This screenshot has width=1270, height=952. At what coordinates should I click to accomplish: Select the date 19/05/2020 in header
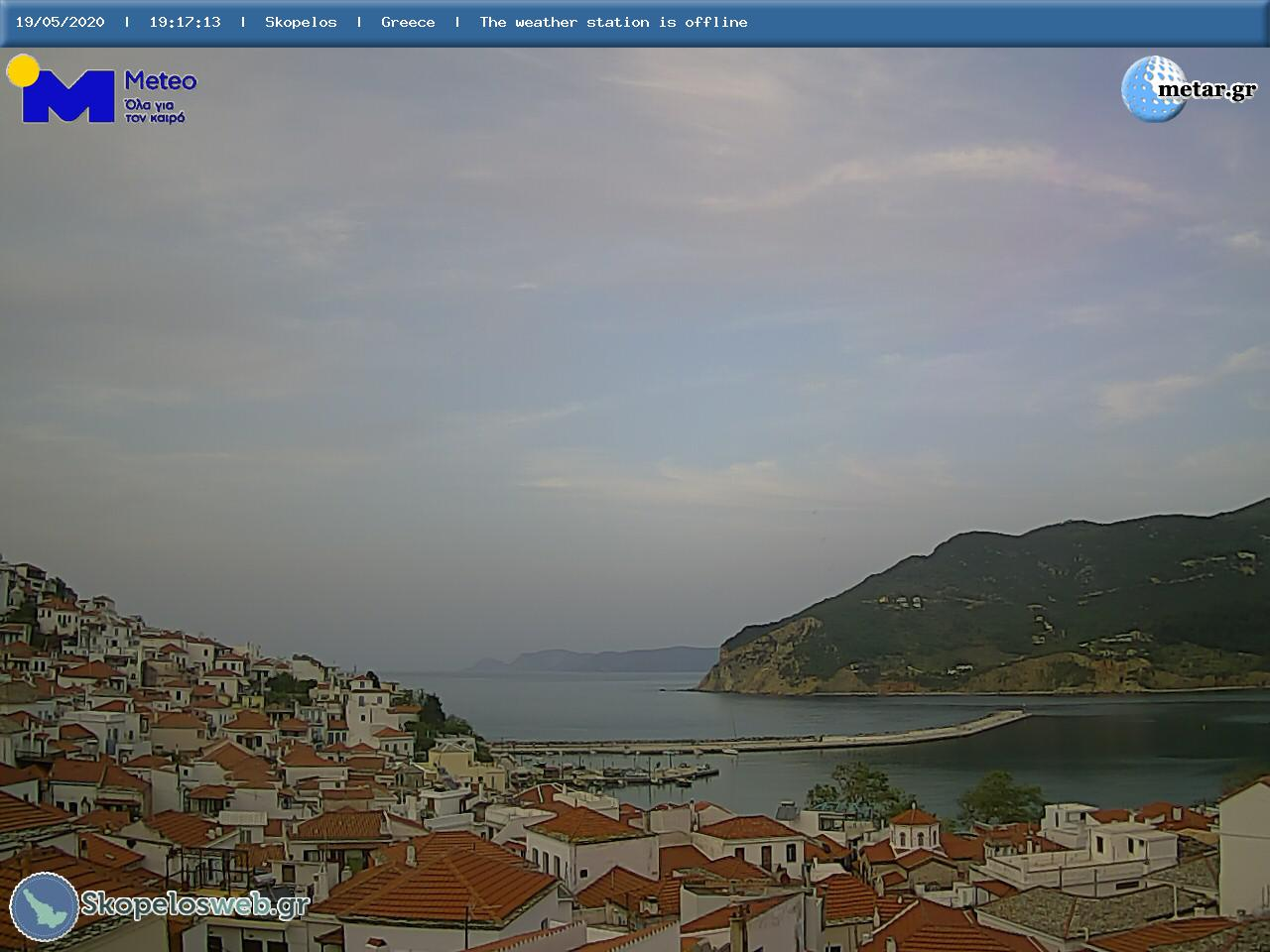click(x=60, y=22)
